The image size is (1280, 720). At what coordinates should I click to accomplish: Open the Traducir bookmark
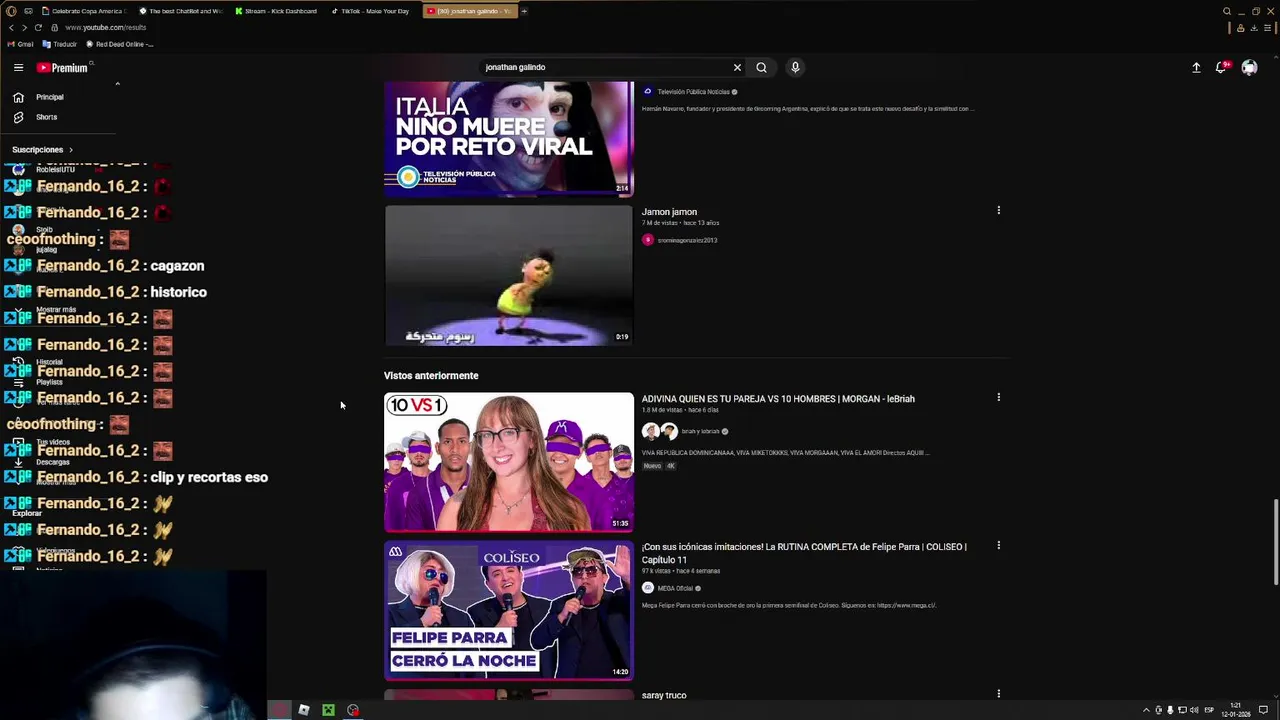[x=59, y=44]
